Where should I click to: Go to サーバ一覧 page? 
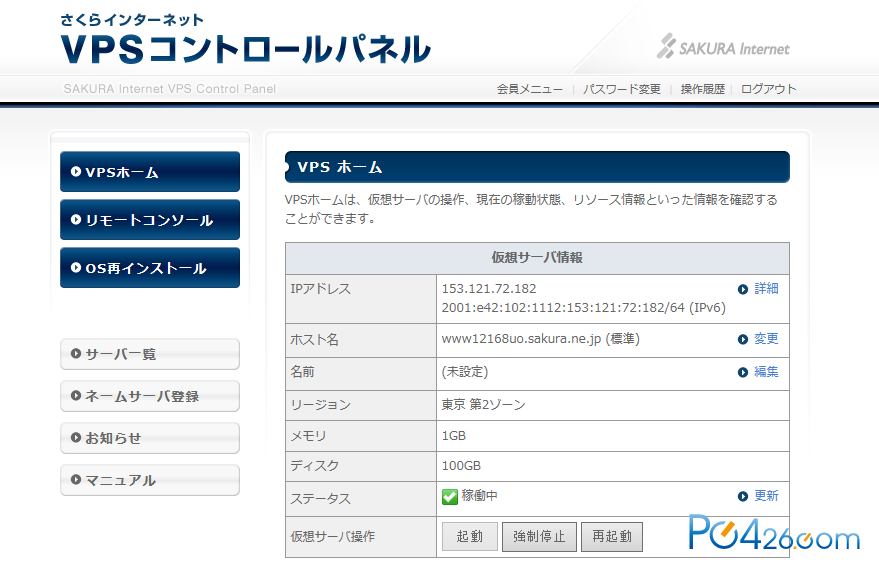coord(150,354)
